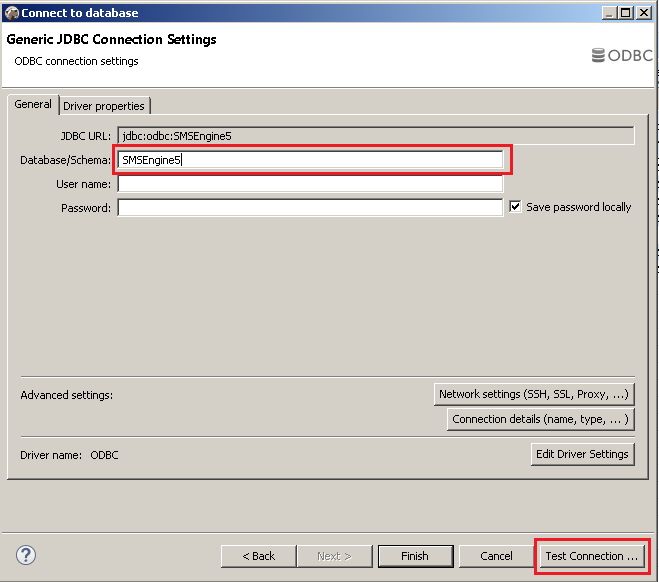Click the JDBC URL field

point(376,135)
